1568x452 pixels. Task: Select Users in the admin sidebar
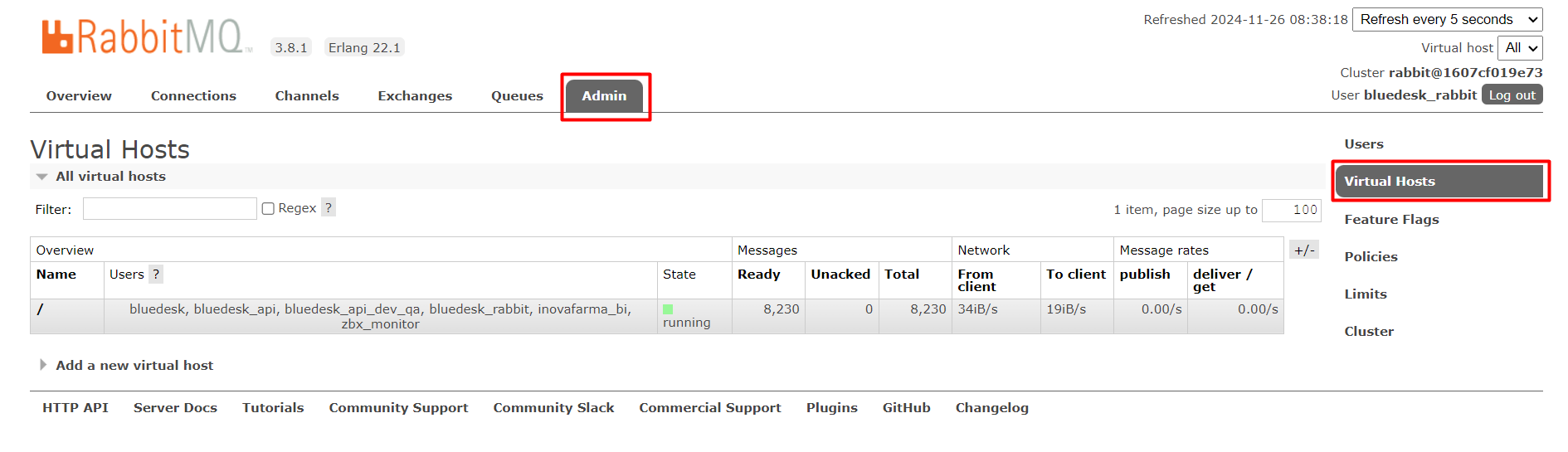[1364, 143]
